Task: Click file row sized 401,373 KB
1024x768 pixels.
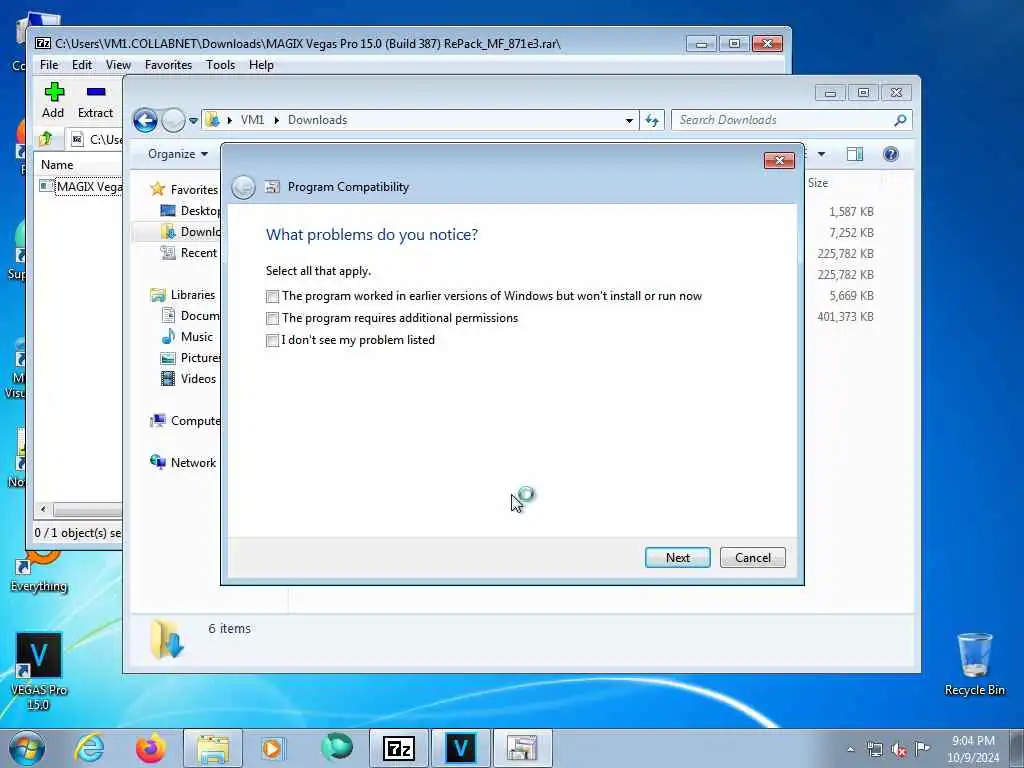Action: click(x=845, y=317)
